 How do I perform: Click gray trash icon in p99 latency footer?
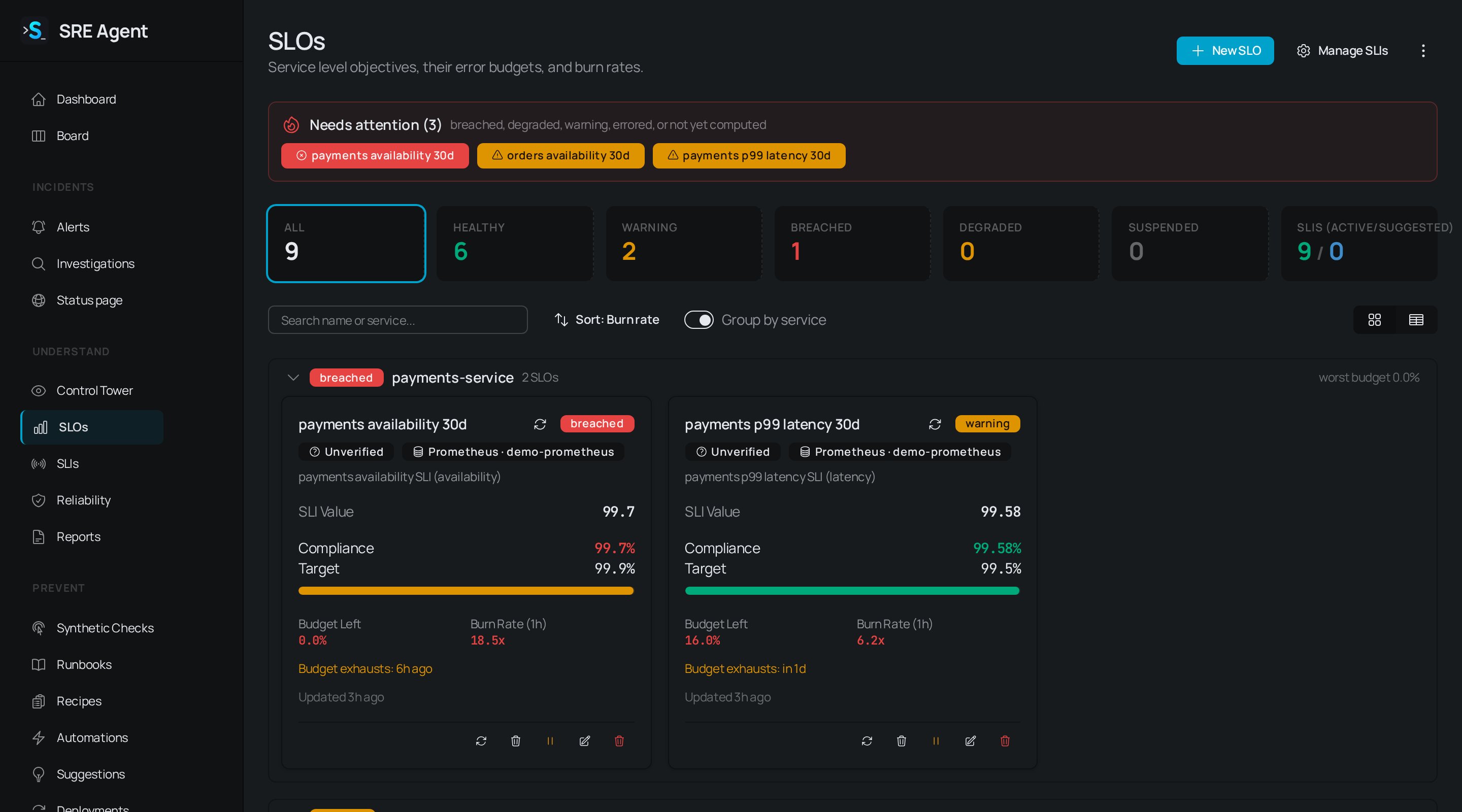(901, 741)
